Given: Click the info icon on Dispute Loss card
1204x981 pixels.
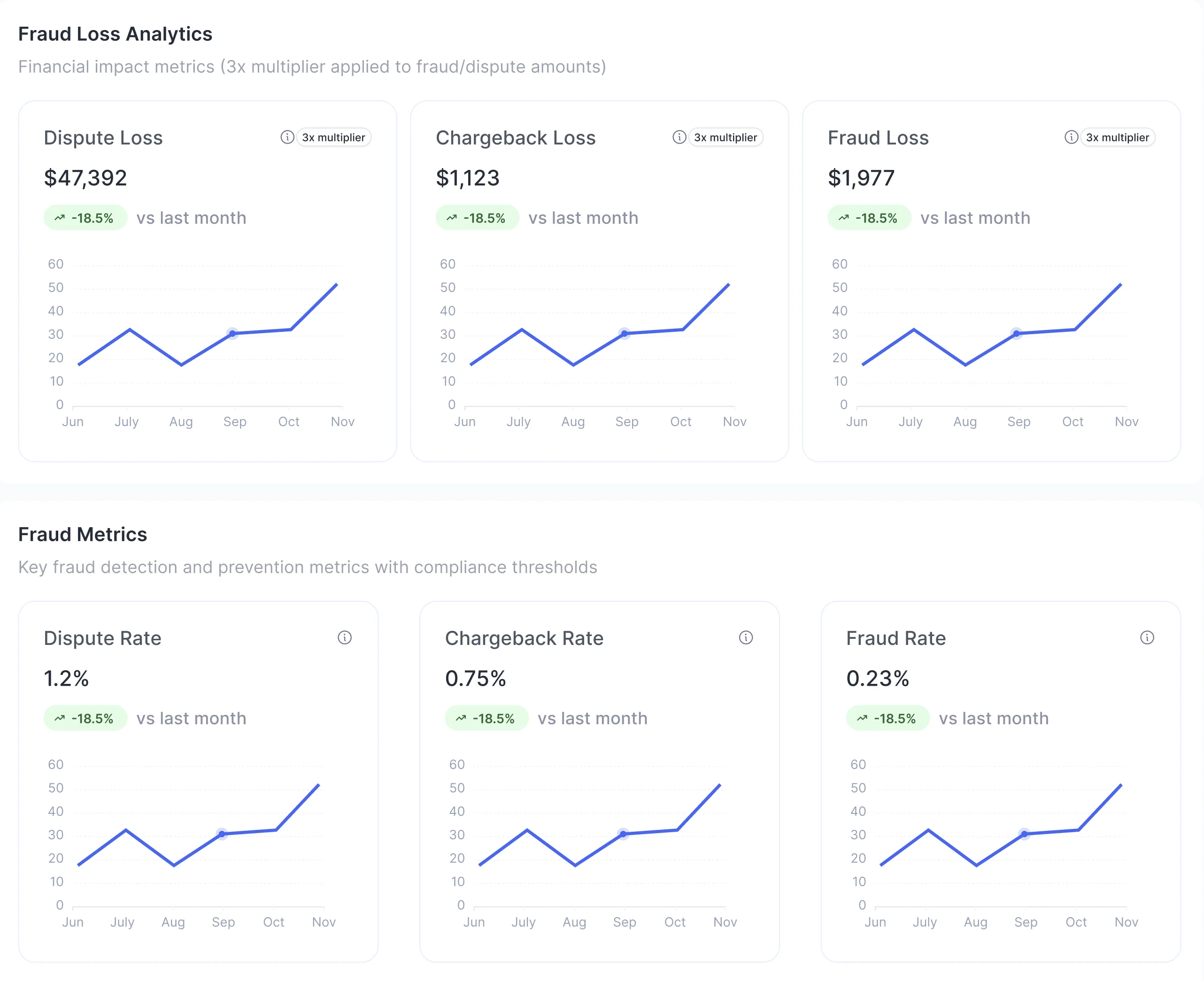Looking at the screenshot, I should [x=287, y=137].
